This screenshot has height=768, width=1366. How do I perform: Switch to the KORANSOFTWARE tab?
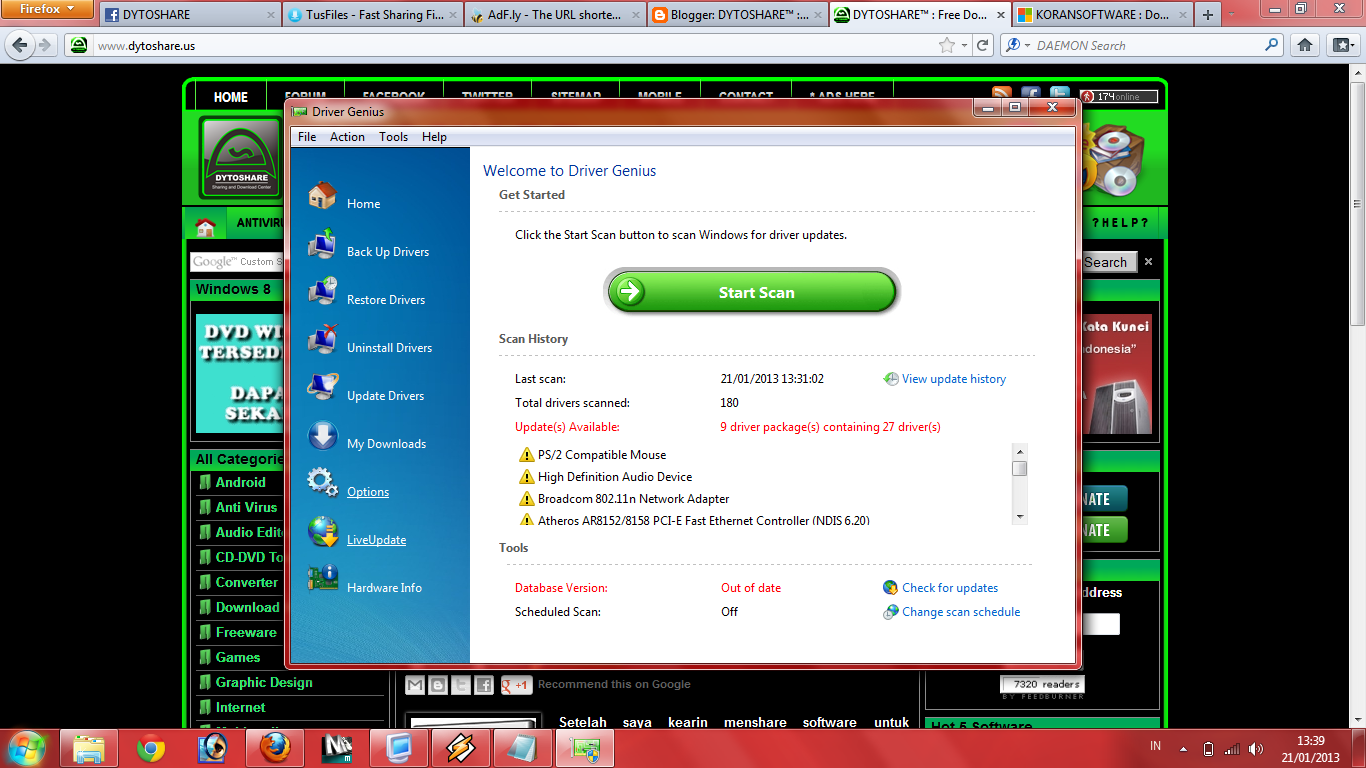[x=1101, y=15]
